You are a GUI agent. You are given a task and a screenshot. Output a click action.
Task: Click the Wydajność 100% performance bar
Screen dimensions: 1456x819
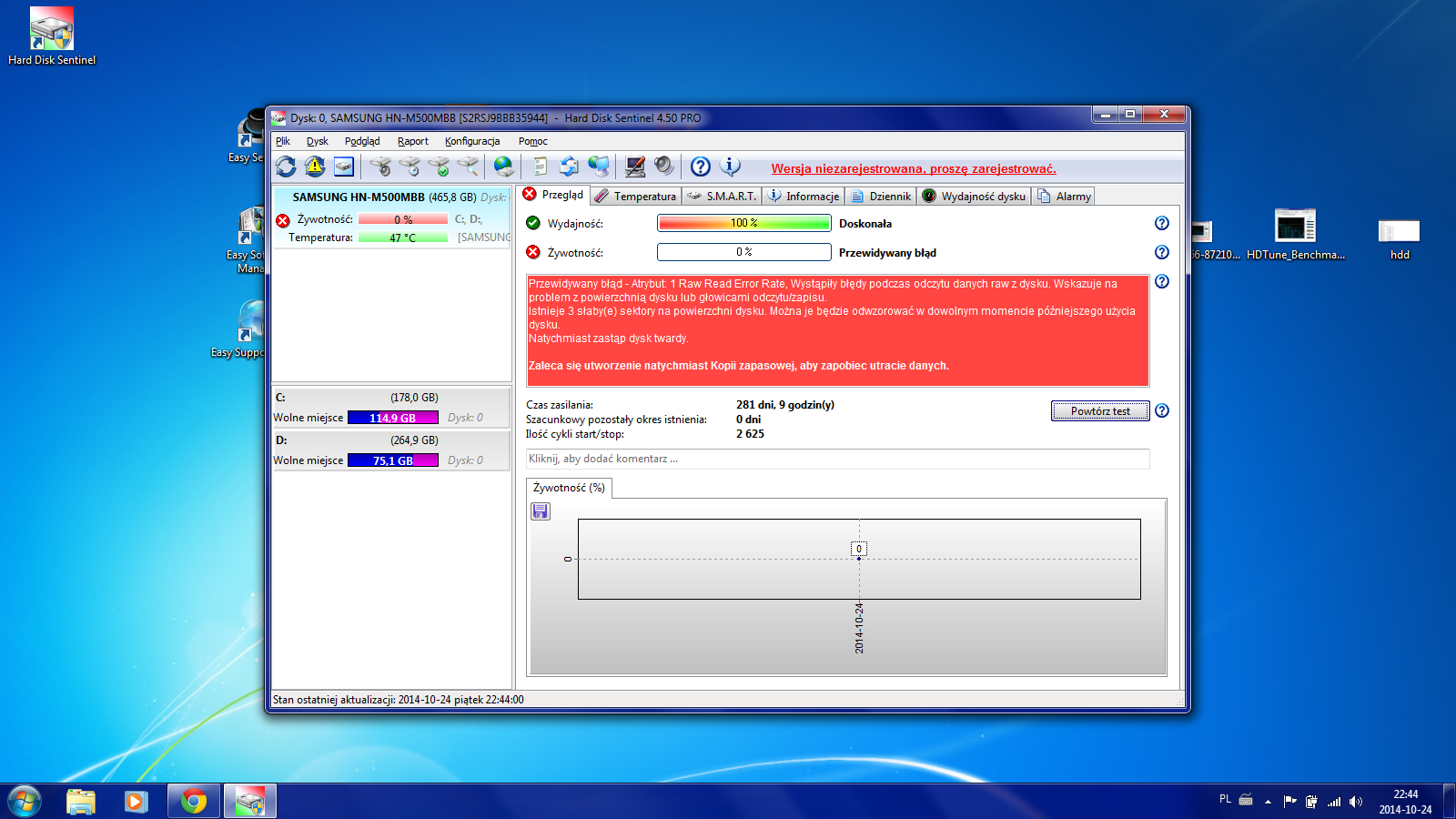click(x=743, y=223)
